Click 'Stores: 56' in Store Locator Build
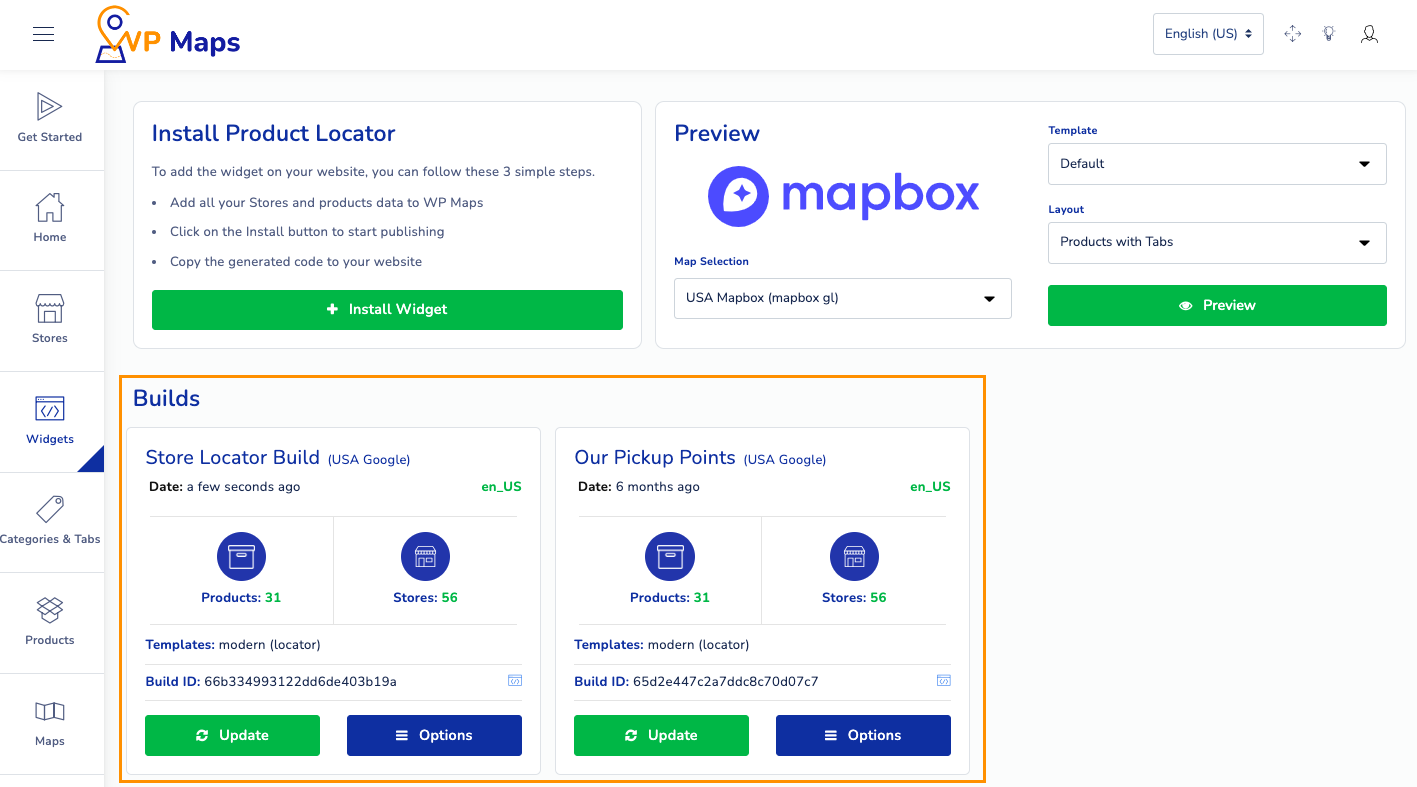The width and height of the screenshot is (1417, 787). tap(425, 597)
